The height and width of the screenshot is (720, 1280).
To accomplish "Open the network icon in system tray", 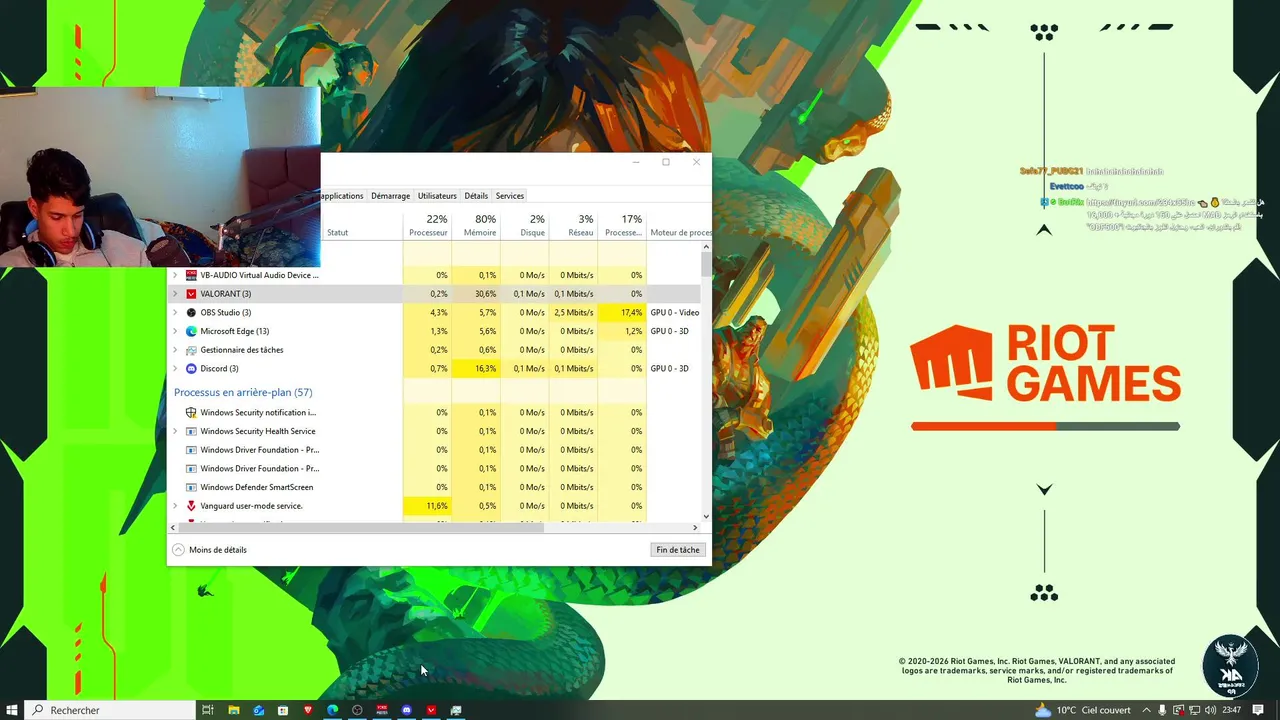I will pos(1195,710).
